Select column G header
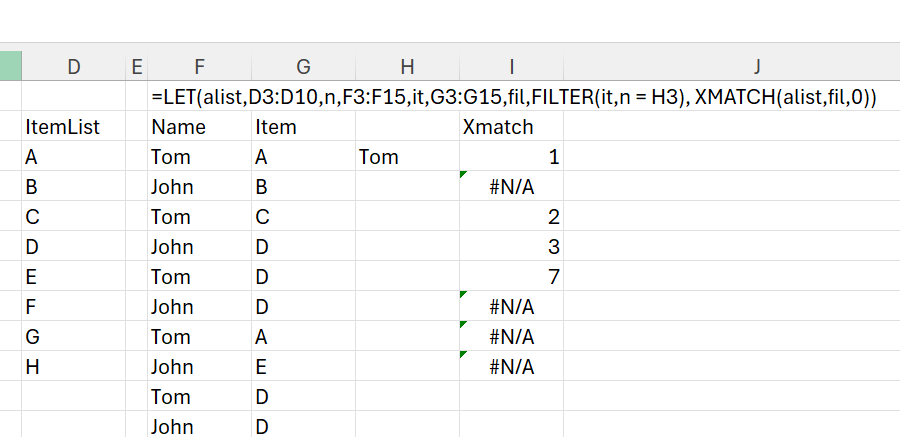Screen dimensions: 900x437 (x=303, y=67)
